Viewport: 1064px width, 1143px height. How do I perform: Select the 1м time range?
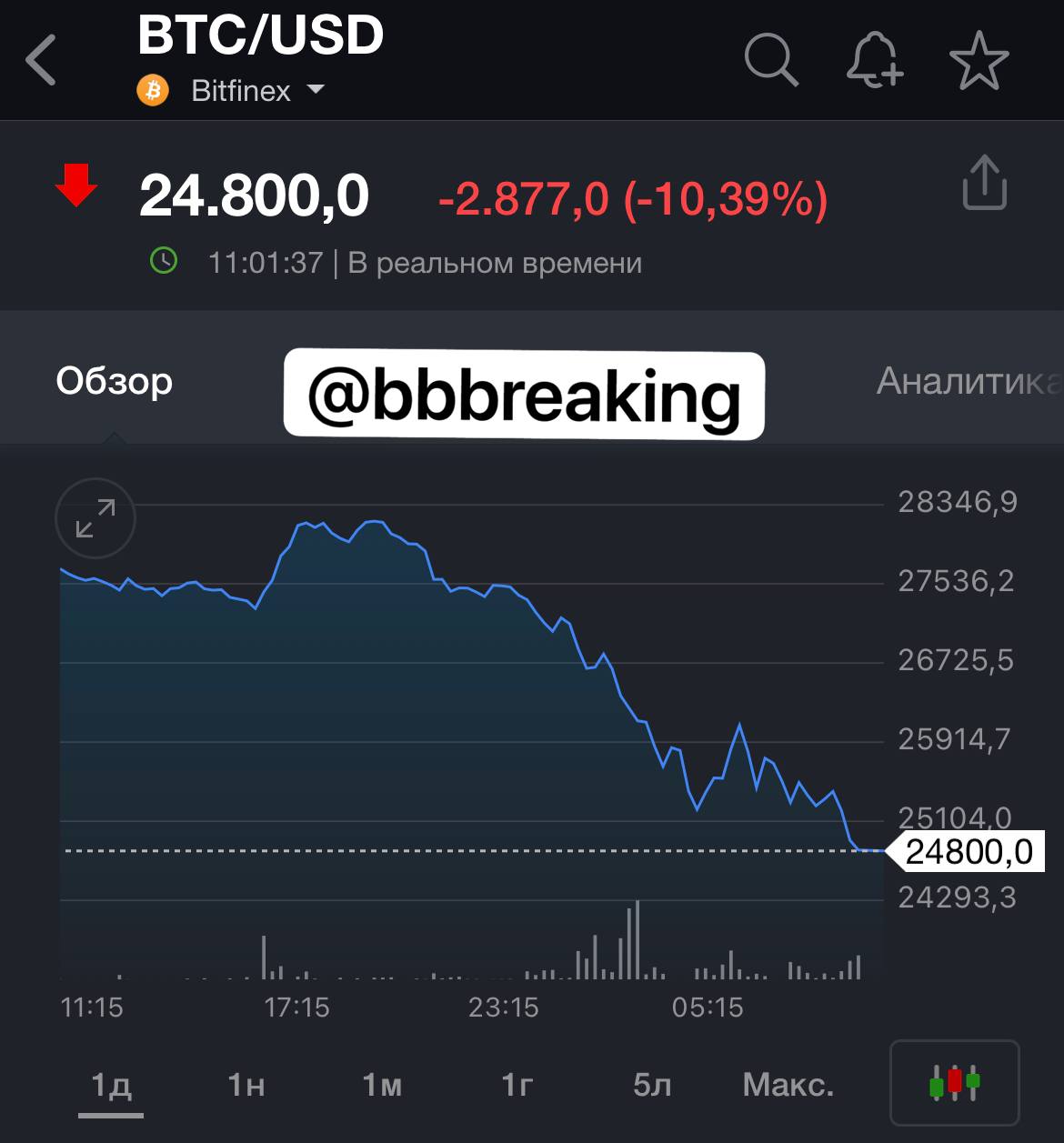point(382,1085)
